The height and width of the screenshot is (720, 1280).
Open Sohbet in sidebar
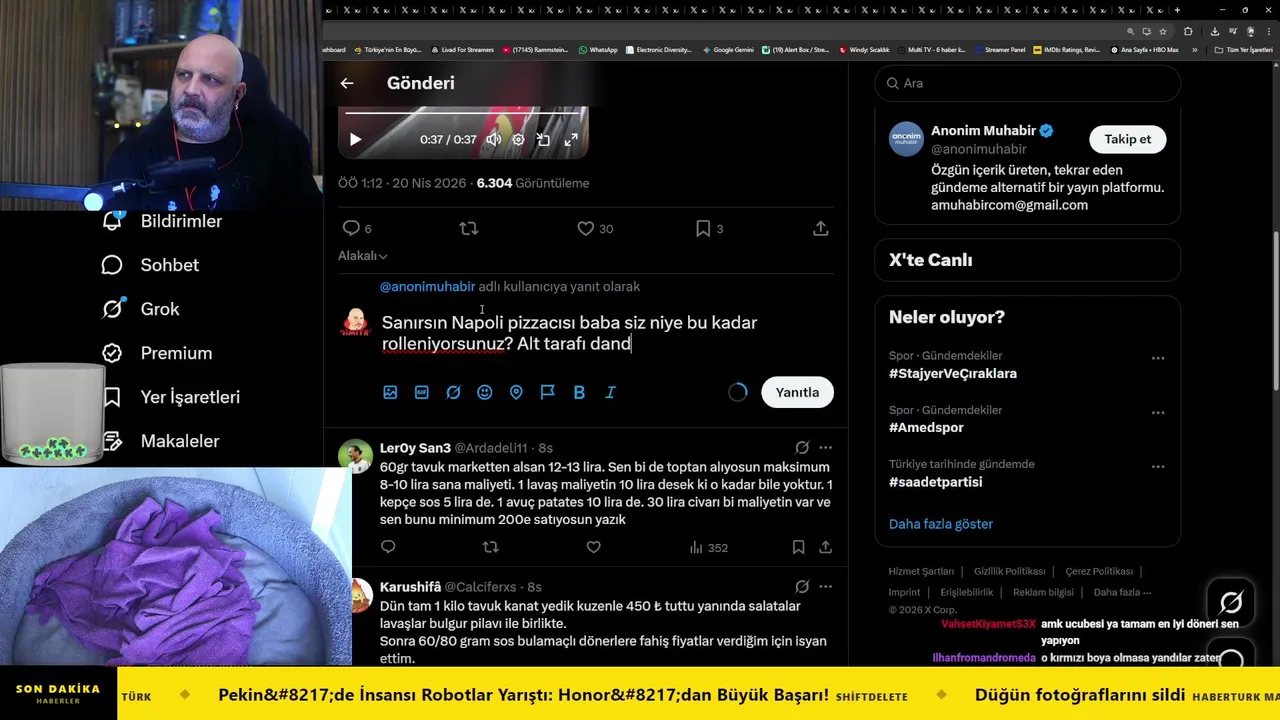[150, 265]
